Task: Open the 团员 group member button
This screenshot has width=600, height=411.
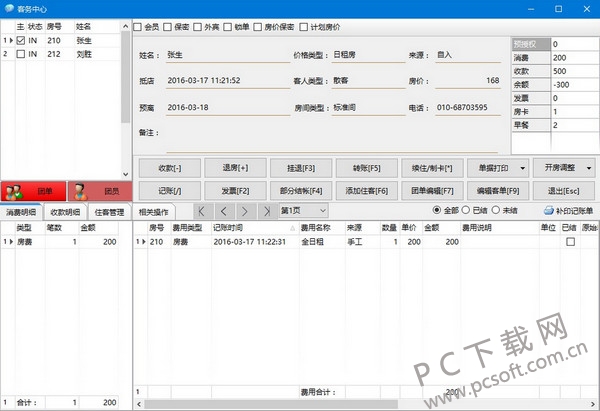Action: pos(100,191)
